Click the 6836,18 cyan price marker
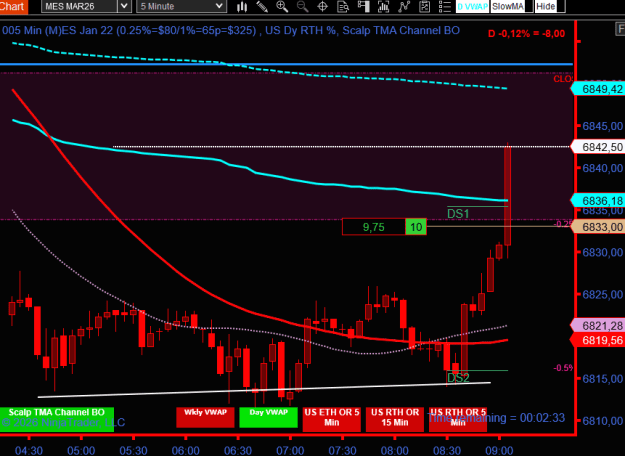625x456 pixels. pyautogui.click(x=599, y=200)
